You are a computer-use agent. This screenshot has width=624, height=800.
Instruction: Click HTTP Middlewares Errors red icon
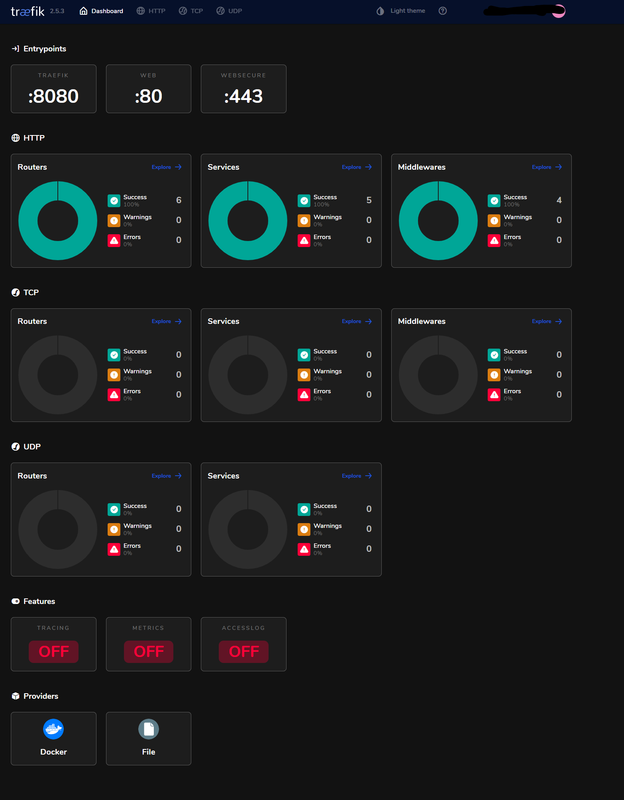(494, 240)
